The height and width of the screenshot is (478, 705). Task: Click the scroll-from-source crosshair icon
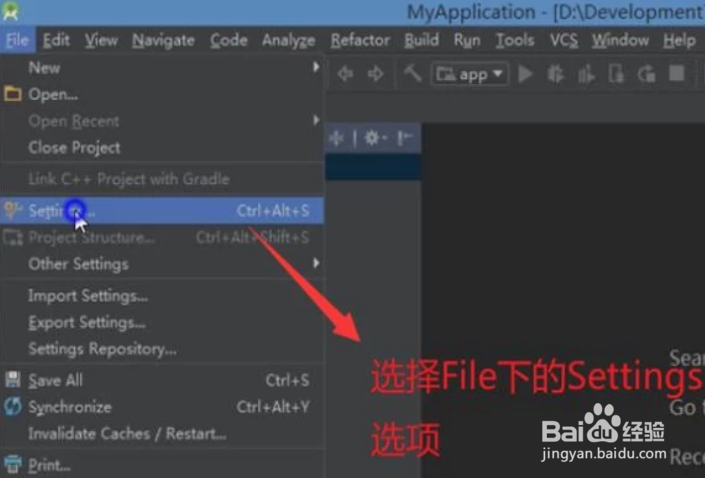click(336, 138)
